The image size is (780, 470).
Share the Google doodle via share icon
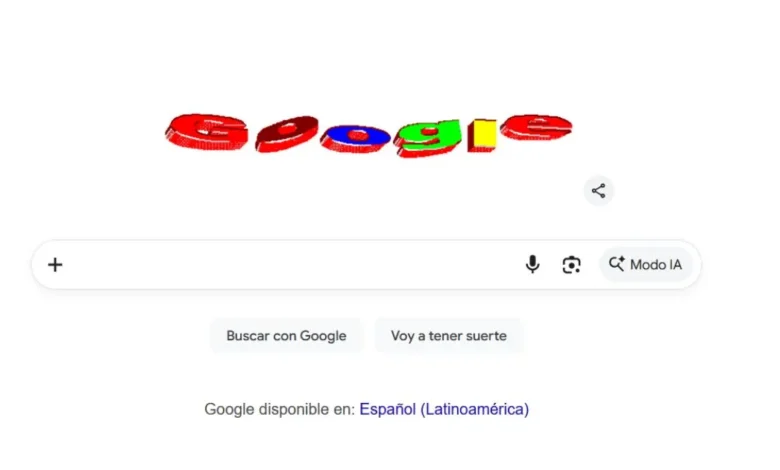598,190
